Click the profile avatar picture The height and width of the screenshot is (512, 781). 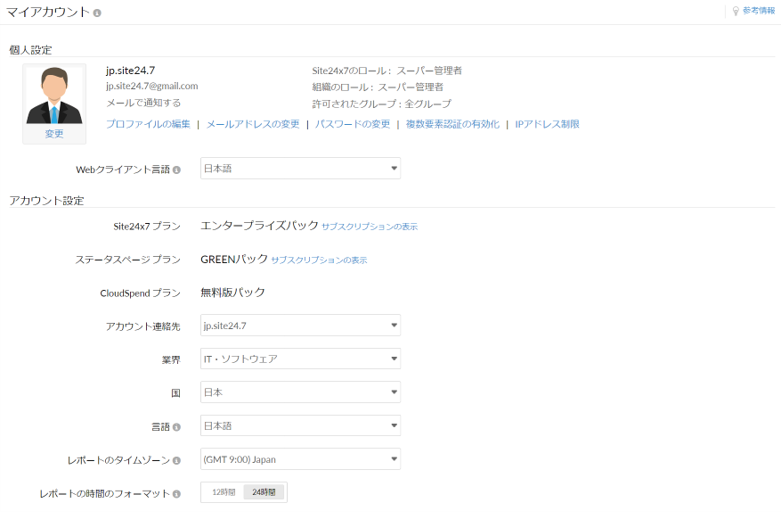(54, 96)
